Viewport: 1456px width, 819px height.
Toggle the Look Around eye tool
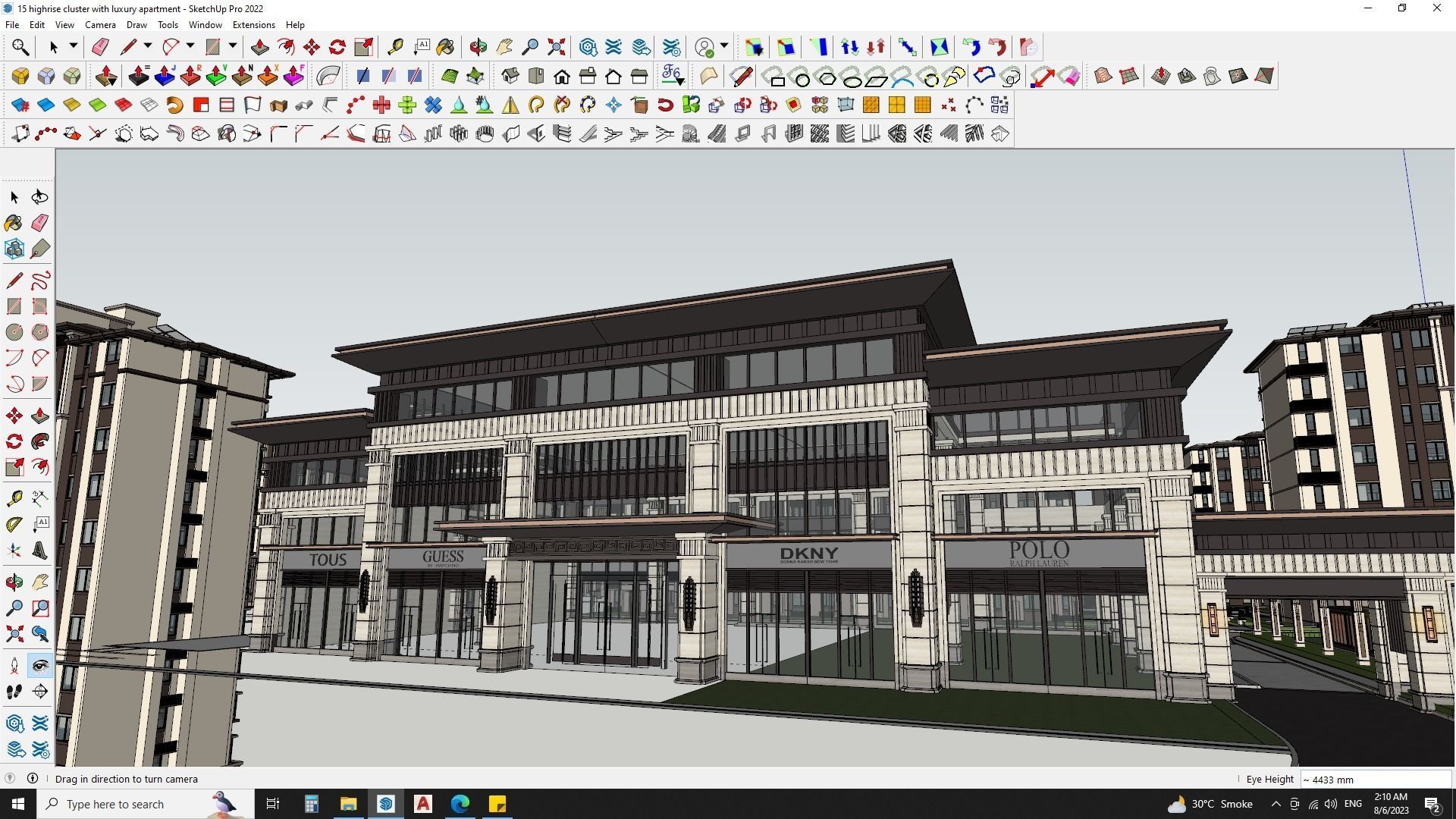tap(40, 666)
